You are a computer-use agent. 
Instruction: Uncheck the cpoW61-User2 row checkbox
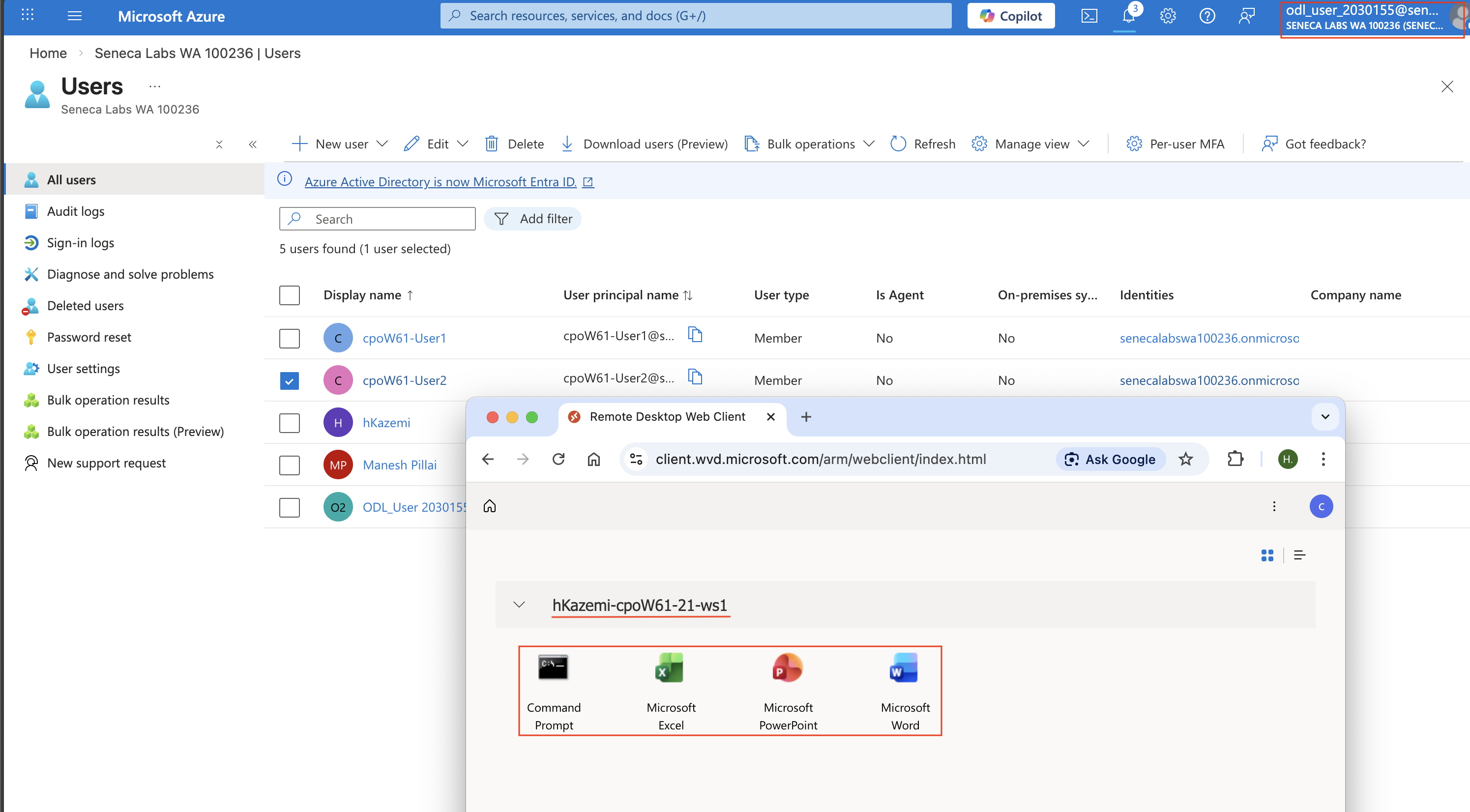(289, 380)
